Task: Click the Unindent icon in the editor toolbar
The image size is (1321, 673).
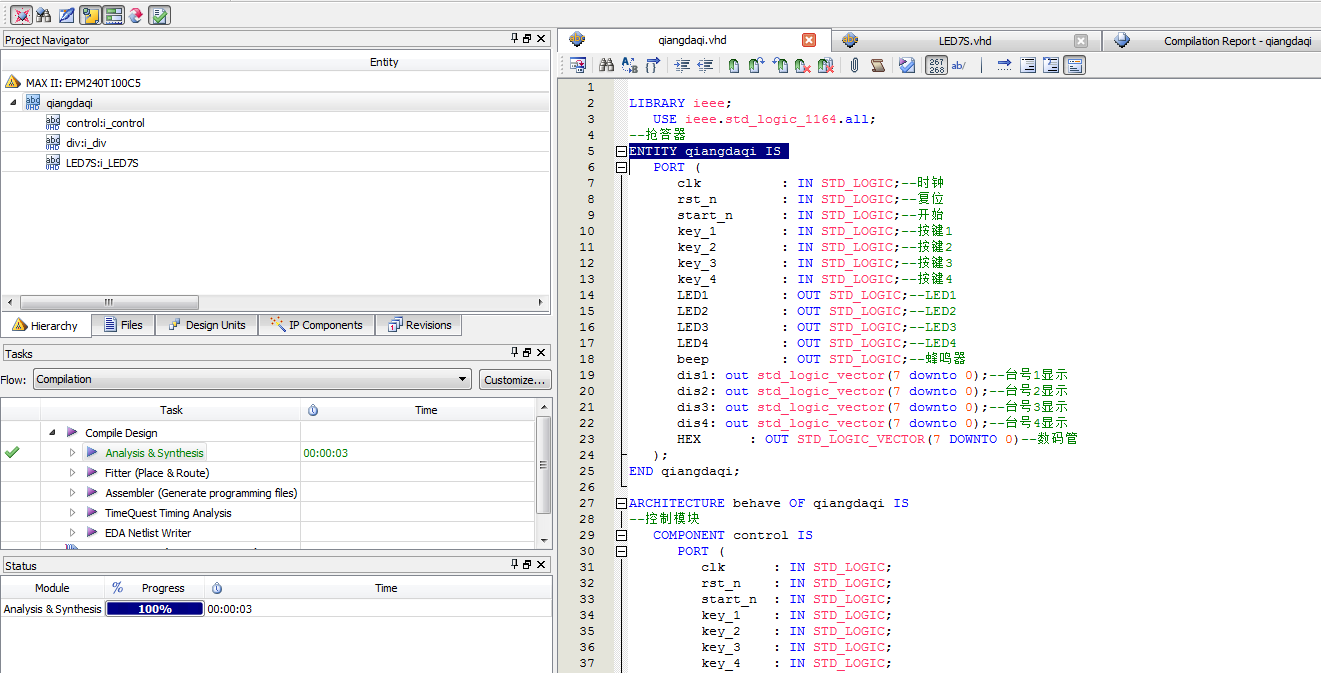Action: 703,64
